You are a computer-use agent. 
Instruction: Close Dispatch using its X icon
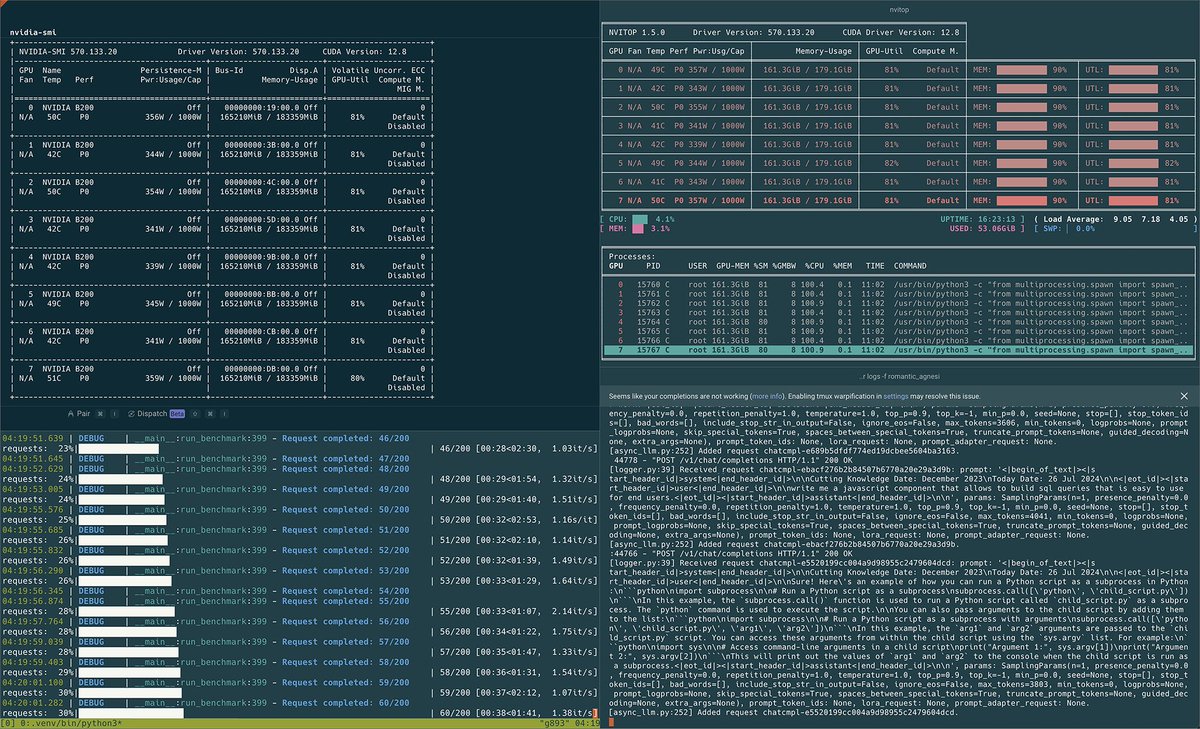point(210,413)
